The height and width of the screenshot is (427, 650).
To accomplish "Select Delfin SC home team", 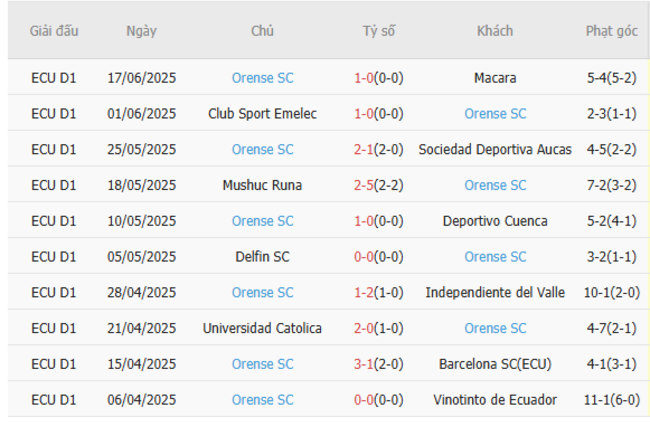I will 262,257.
